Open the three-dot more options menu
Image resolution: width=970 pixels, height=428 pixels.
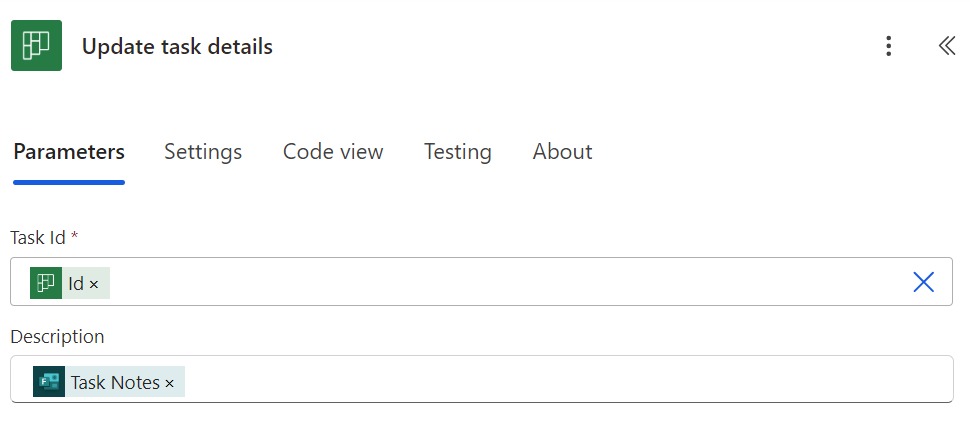click(887, 46)
